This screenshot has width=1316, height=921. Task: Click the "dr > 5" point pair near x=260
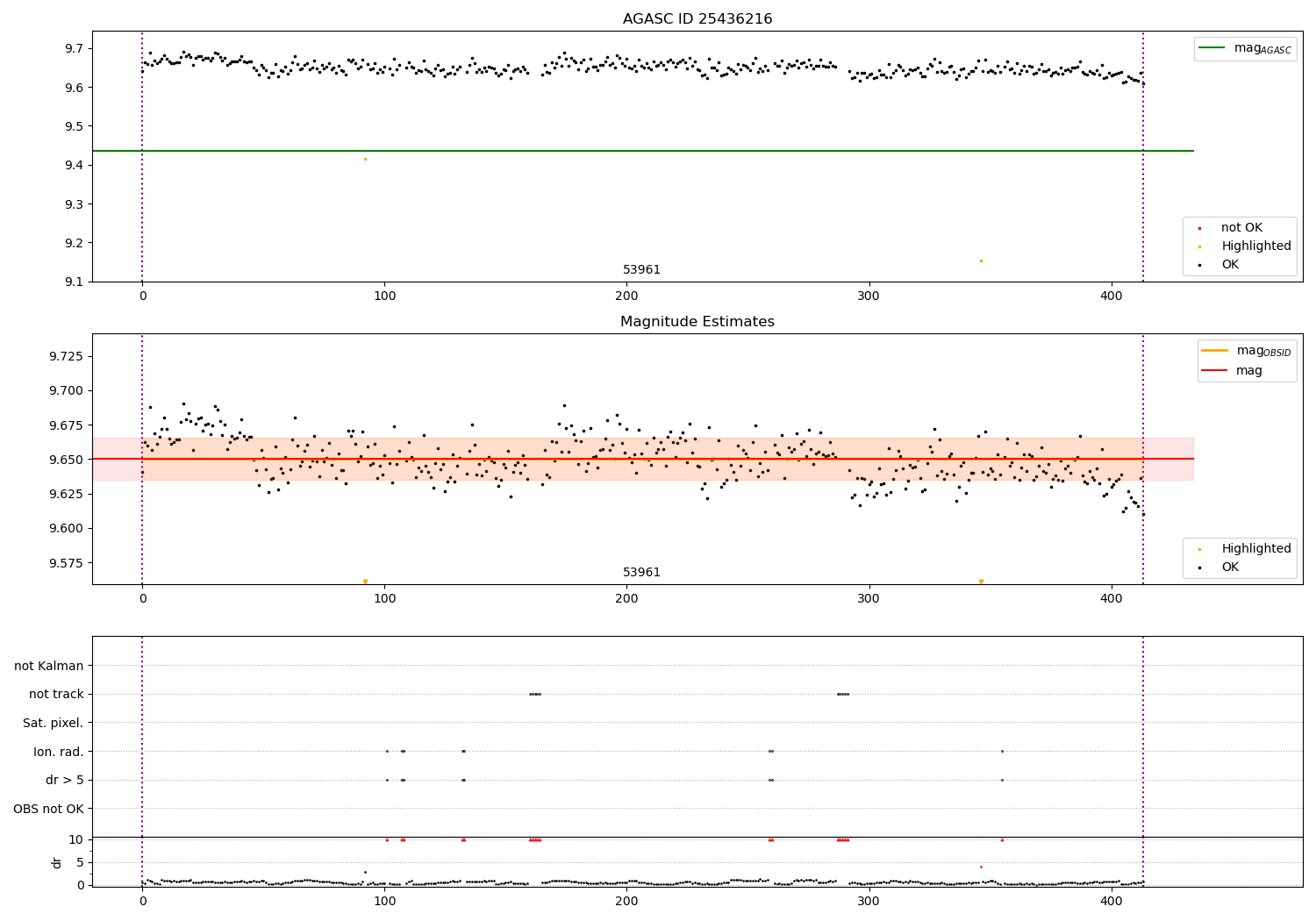point(771,780)
